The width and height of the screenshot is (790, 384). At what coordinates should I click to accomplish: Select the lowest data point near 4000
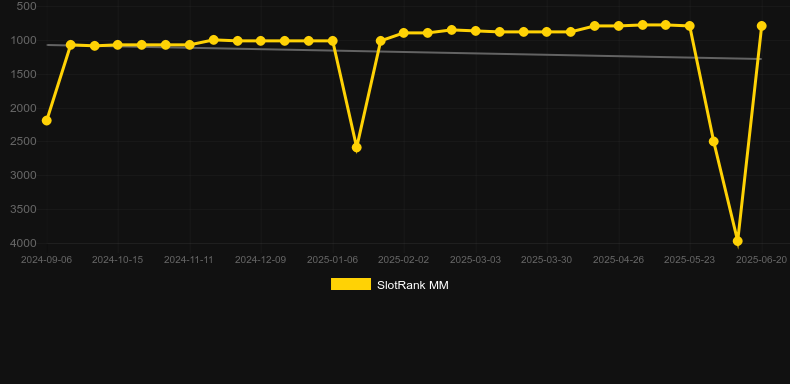tap(738, 241)
